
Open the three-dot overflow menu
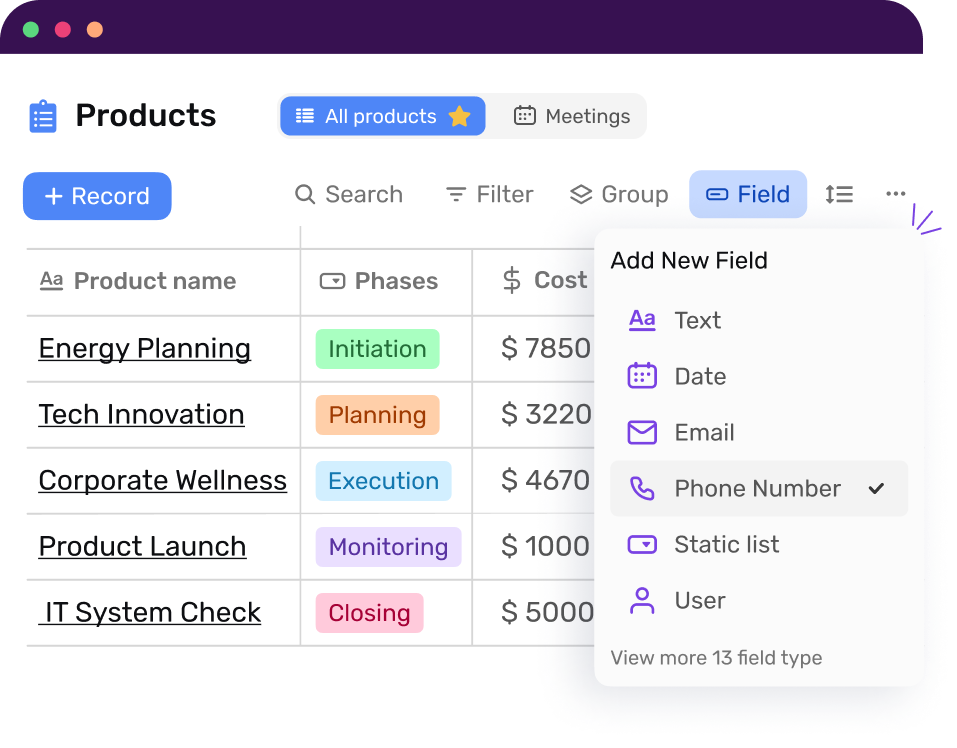tap(895, 194)
